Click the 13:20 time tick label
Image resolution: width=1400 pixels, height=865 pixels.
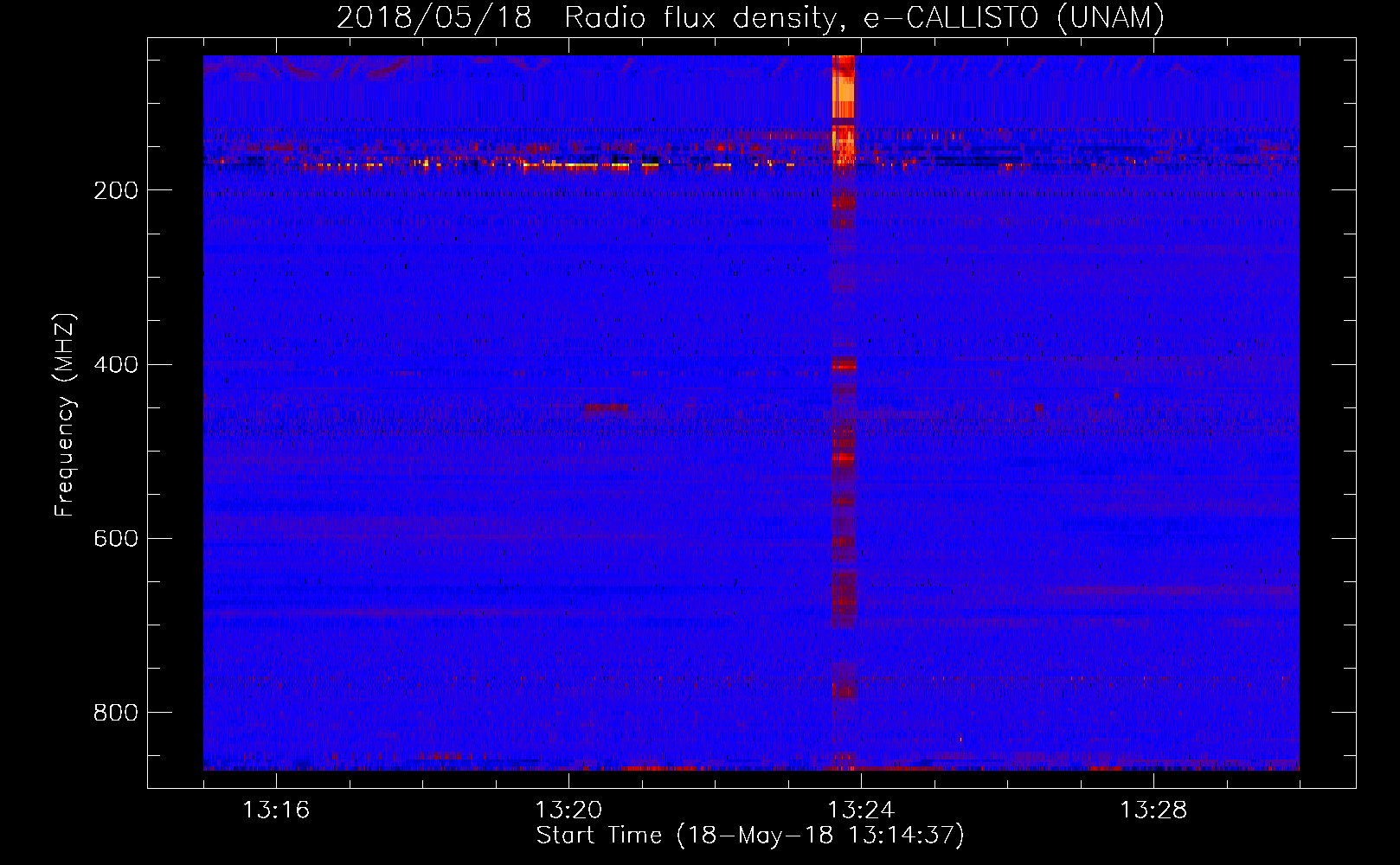568,811
